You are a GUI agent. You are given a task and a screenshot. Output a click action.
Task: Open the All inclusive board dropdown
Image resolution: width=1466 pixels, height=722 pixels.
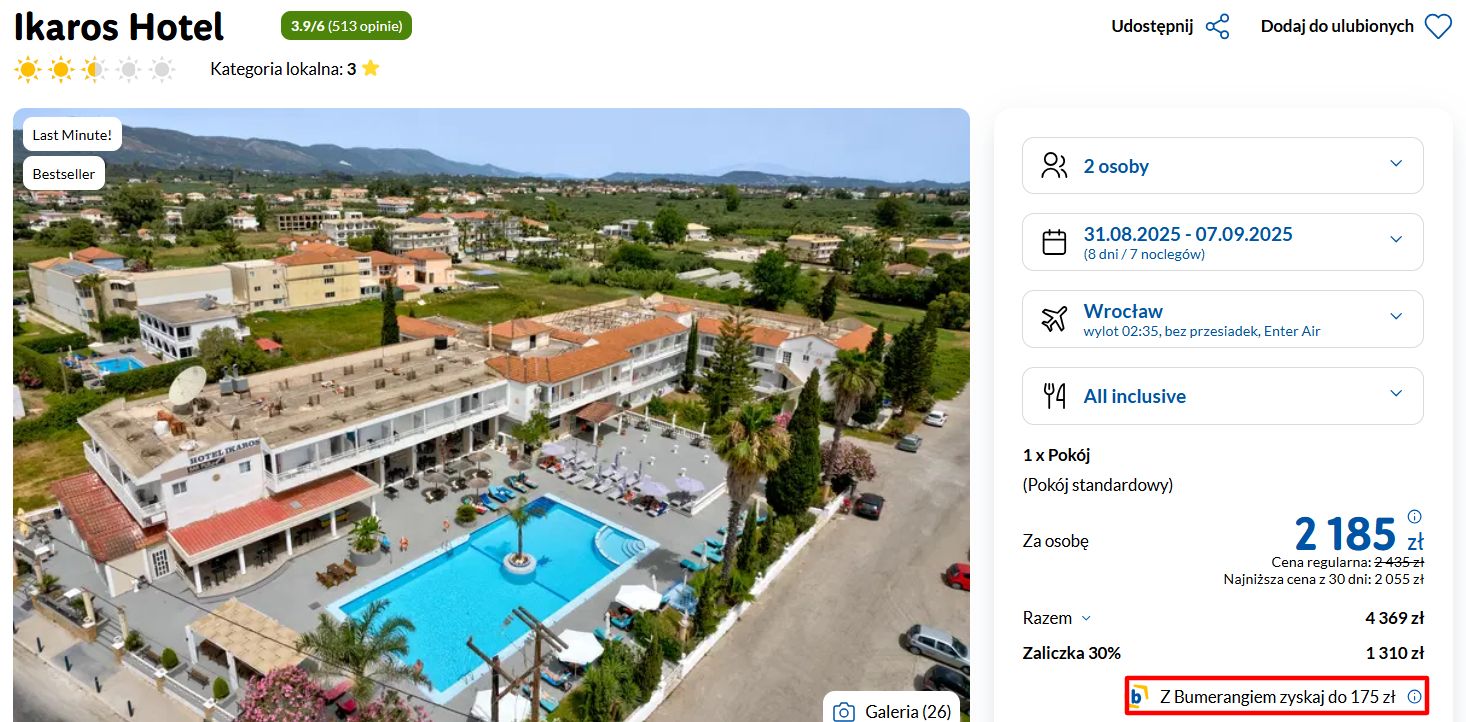1222,396
